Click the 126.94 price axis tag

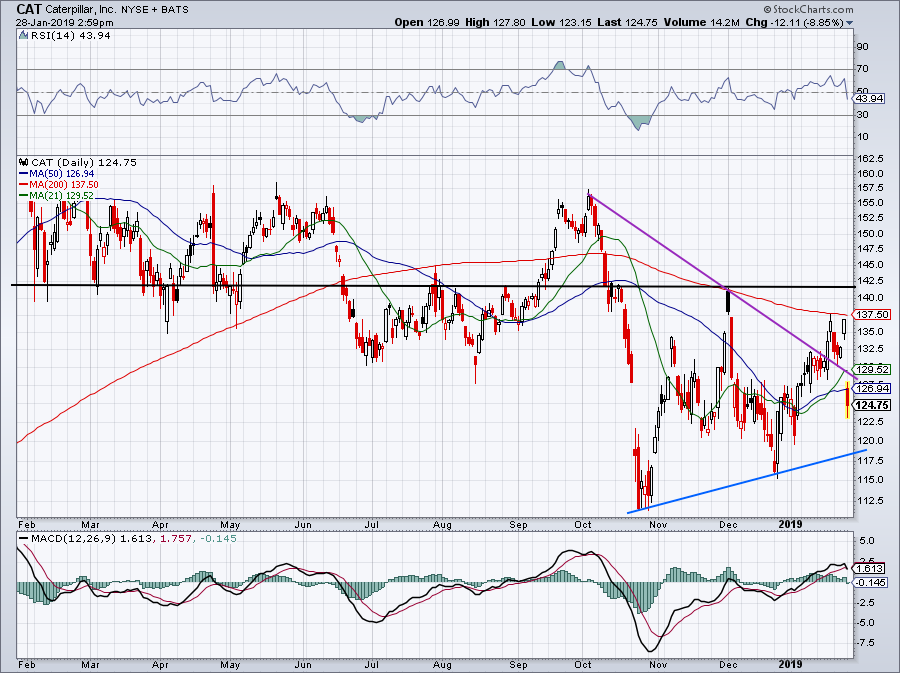pyautogui.click(x=872, y=388)
